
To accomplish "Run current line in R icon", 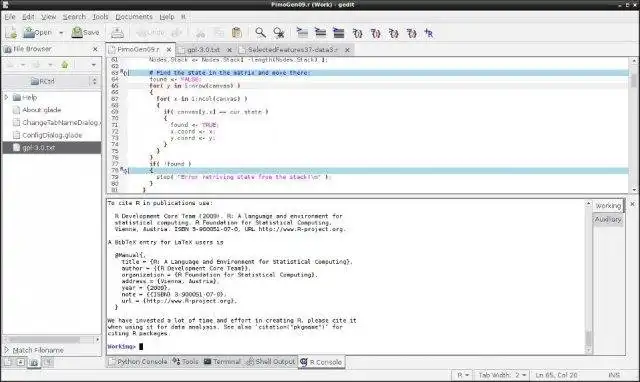I will pos(302,33).
